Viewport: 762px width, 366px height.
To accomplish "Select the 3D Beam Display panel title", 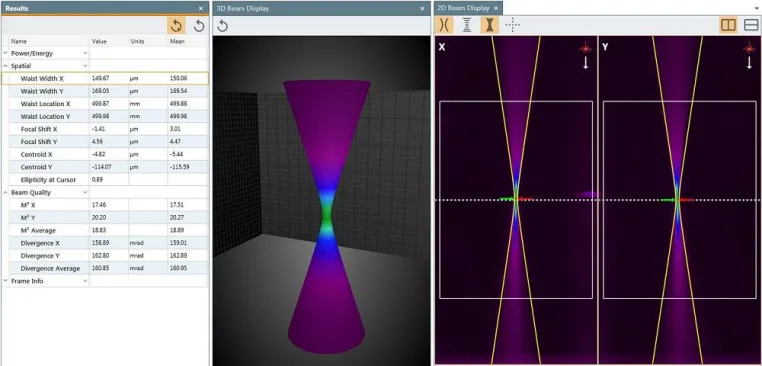I will (x=242, y=8).
